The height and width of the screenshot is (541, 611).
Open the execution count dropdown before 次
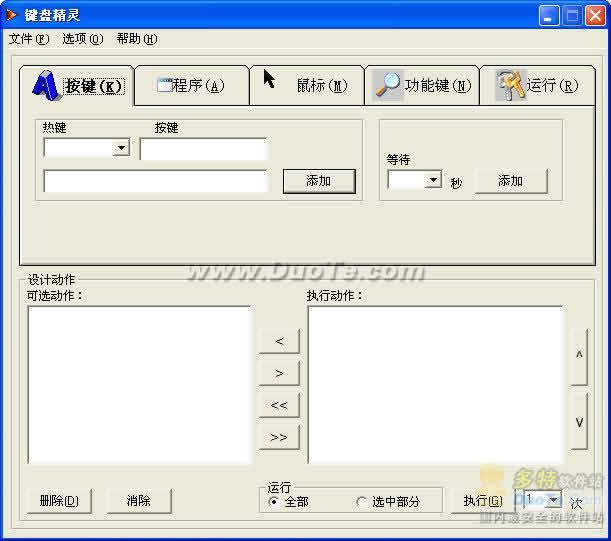[554, 499]
